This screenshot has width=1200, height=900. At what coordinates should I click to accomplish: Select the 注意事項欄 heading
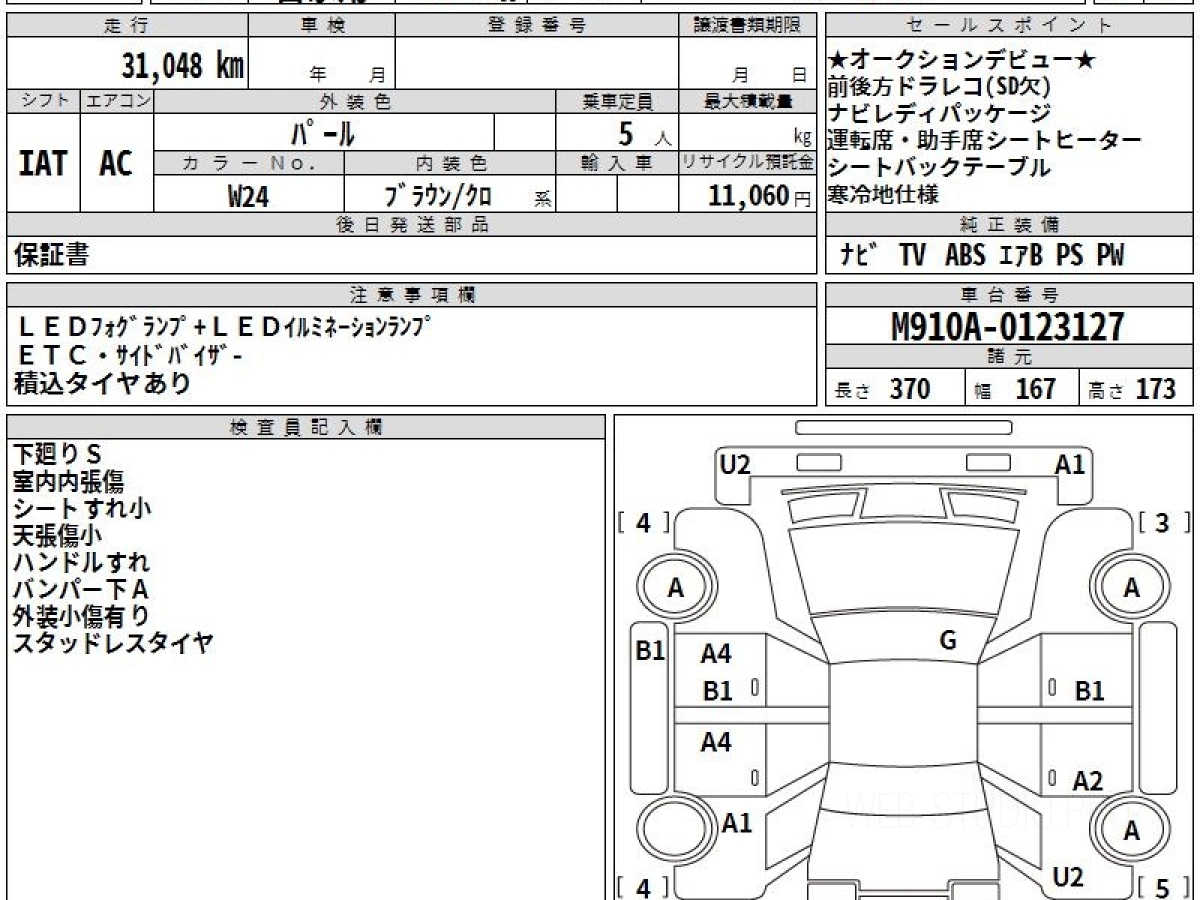[x=412, y=295]
